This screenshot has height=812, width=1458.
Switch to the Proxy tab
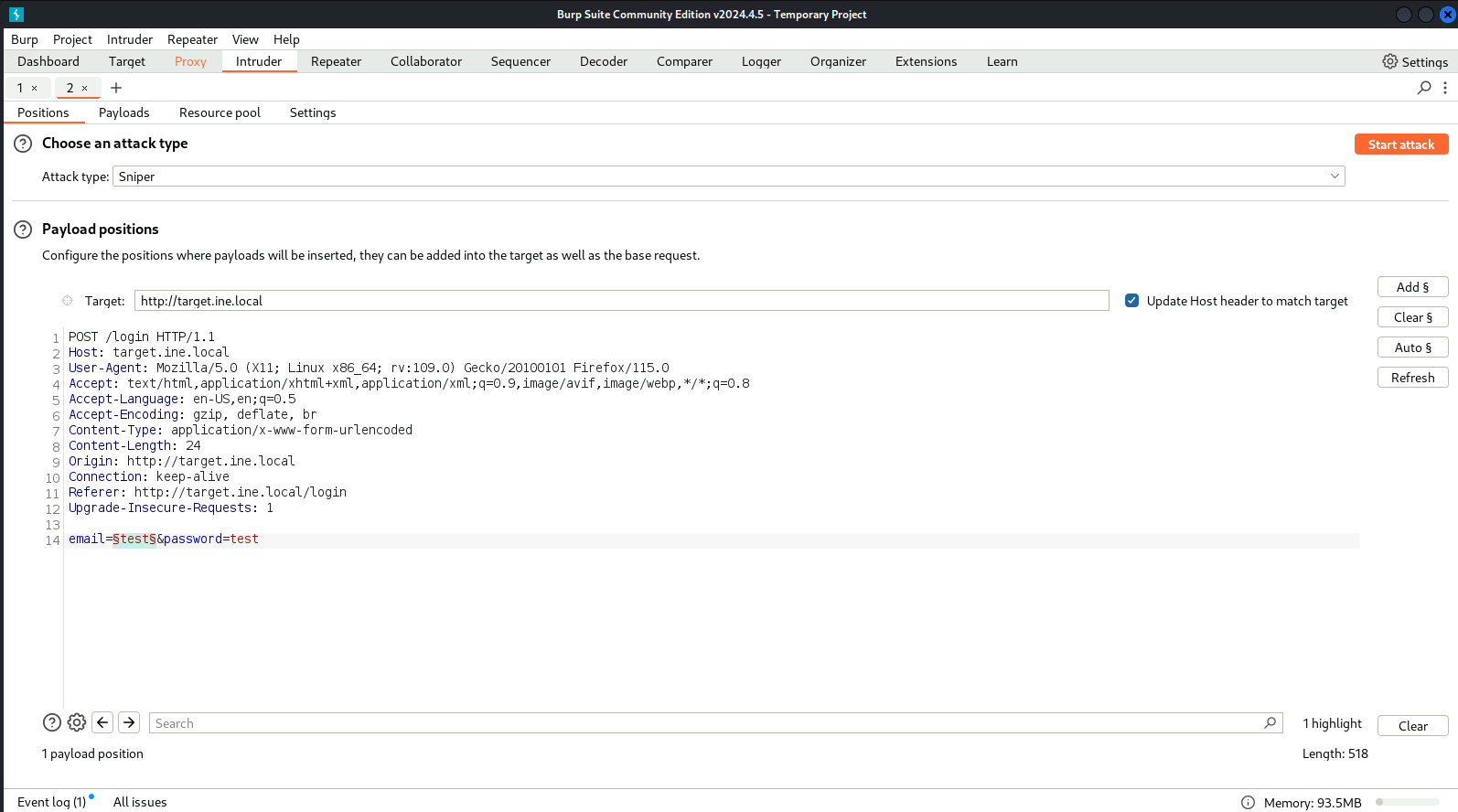190,61
